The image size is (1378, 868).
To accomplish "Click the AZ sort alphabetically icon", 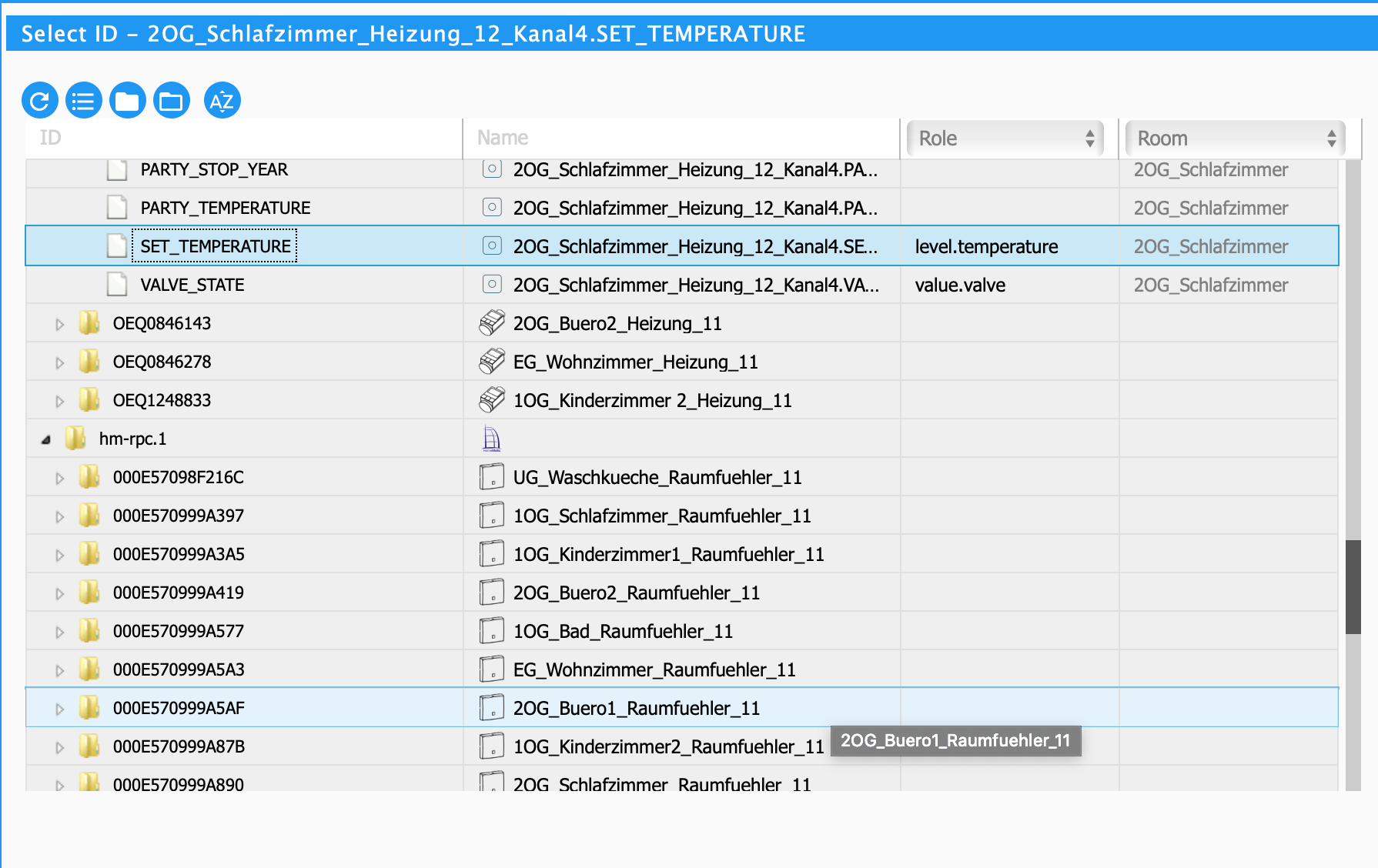I will point(222,100).
